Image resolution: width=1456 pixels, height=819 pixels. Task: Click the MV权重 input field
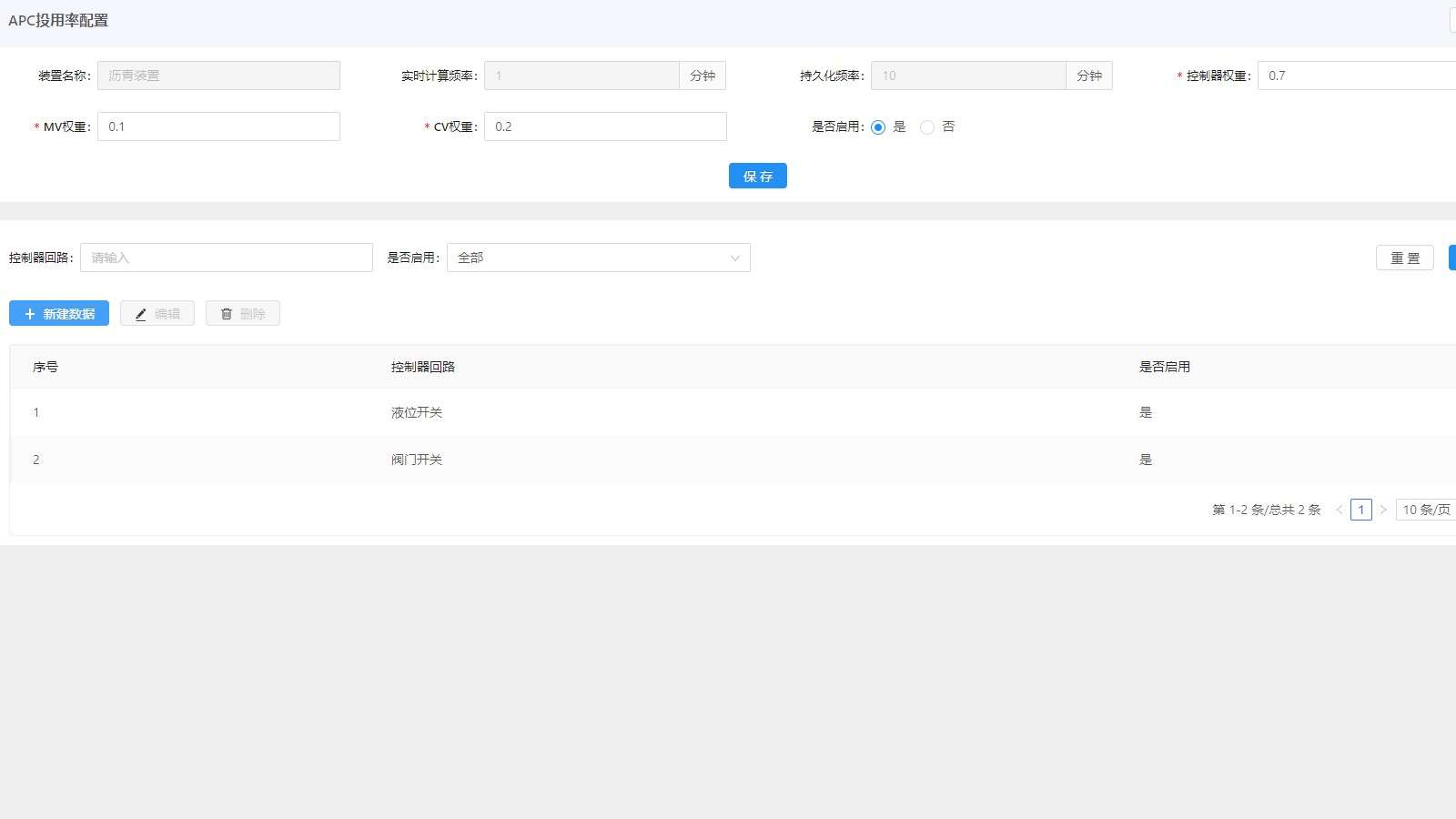click(218, 126)
